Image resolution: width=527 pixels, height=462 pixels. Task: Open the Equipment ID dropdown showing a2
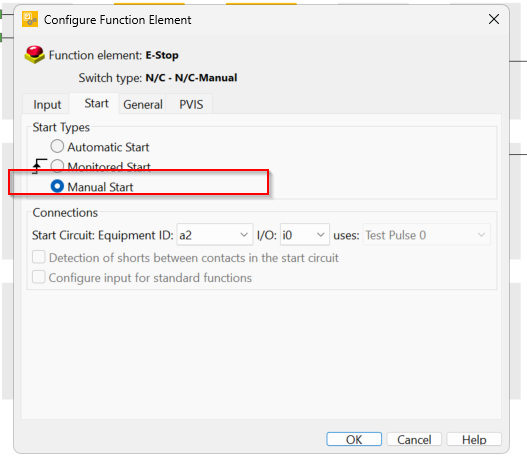(215, 235)
